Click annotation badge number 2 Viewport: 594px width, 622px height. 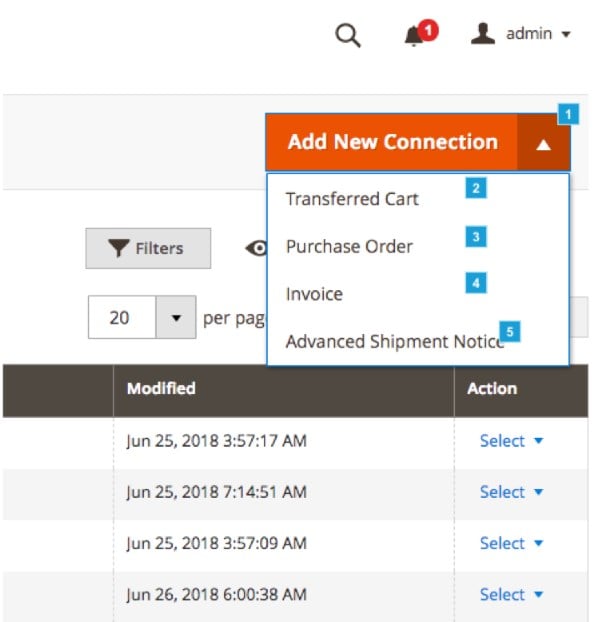pyautogui.click(x=476, y=188)
